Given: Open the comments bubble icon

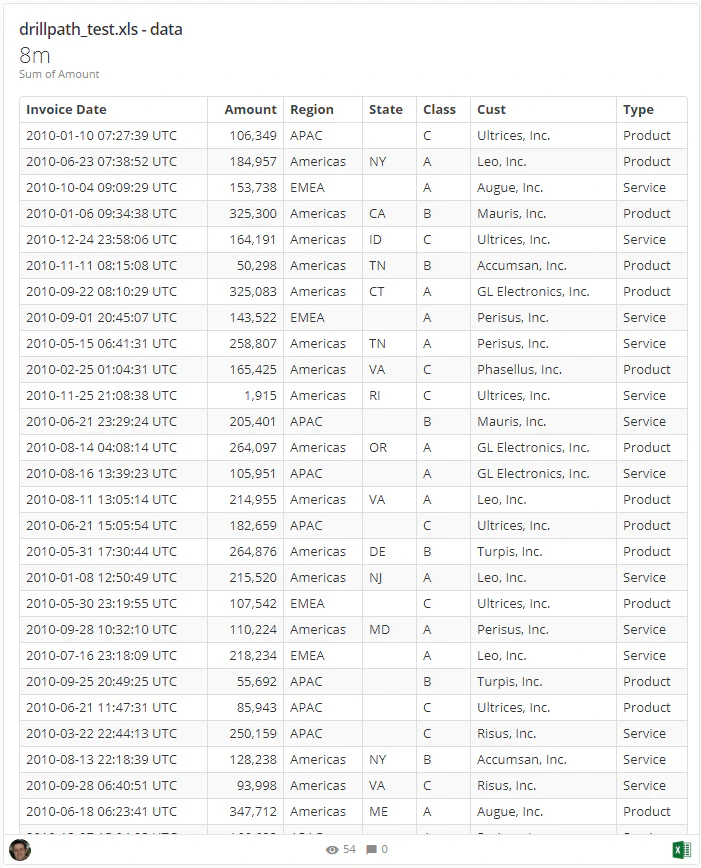Looking at the screenshot, I should [x=372, y=850].
